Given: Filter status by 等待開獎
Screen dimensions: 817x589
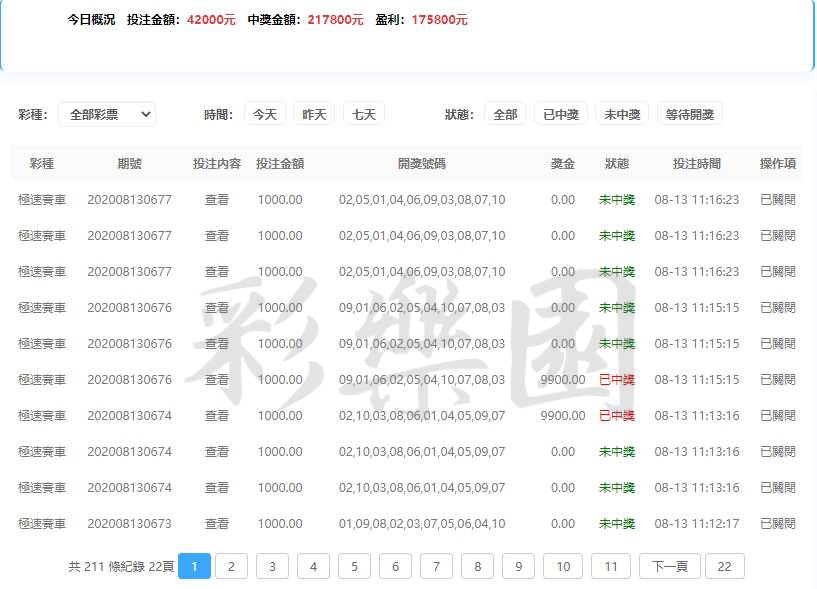Looking at the screenshot, I should pos(689,114).
